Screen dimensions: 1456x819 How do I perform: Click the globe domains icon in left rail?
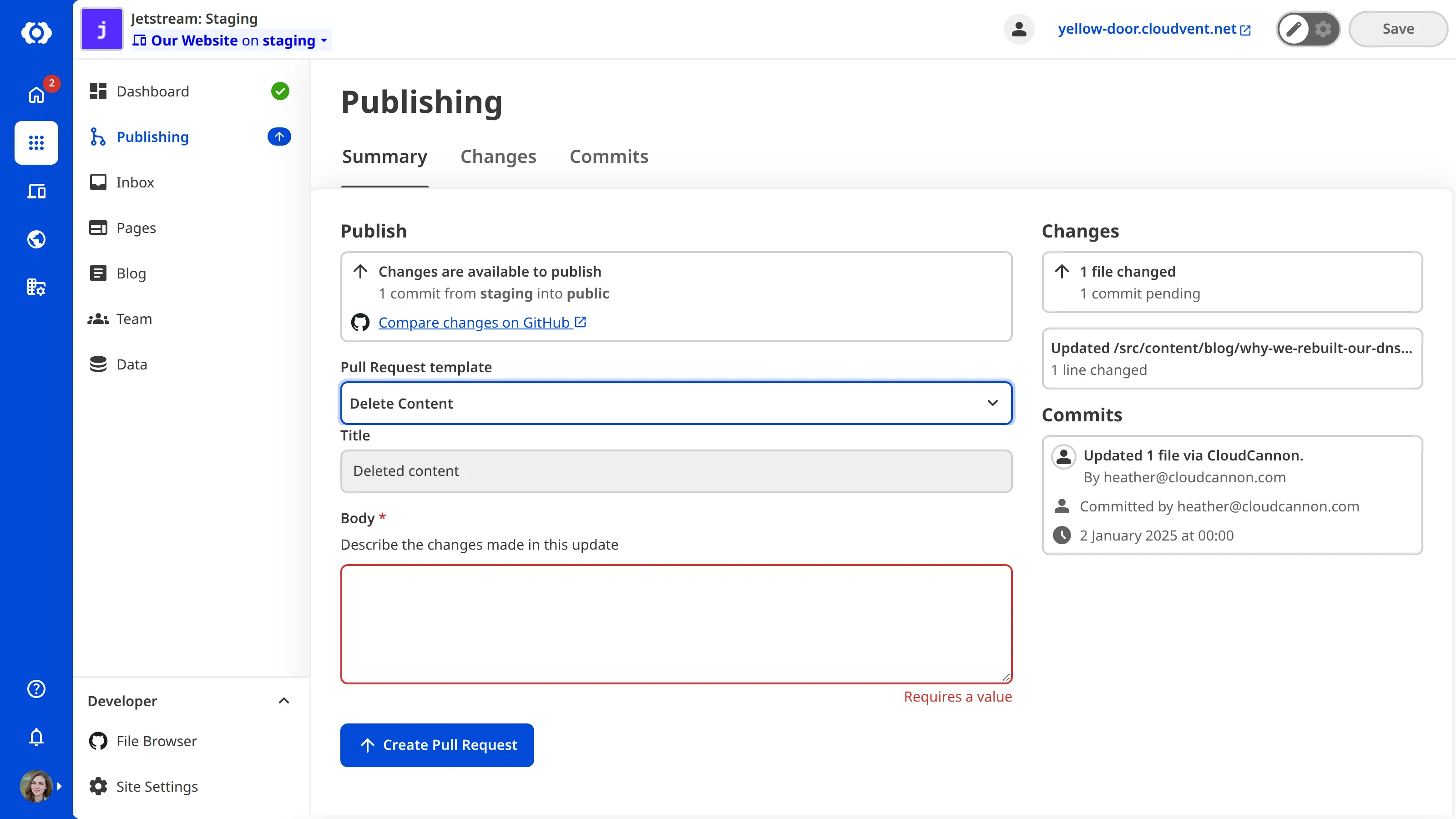pos(36,239)
